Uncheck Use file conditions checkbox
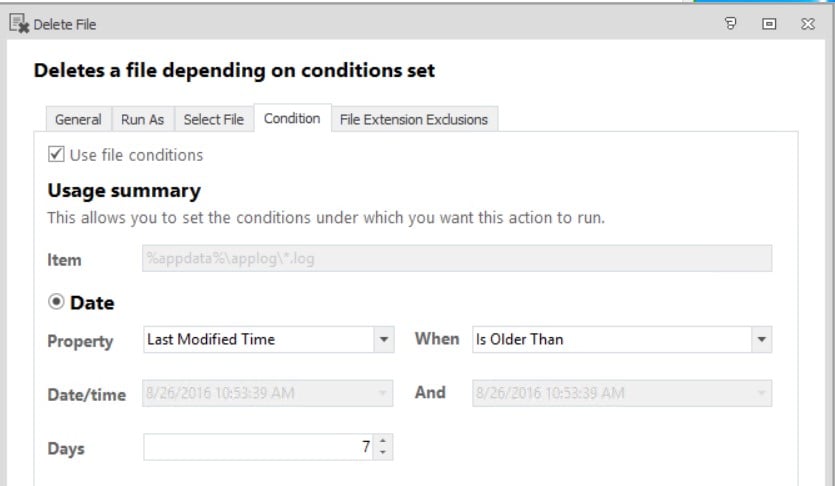This screenshot has width=835, height=486. (x=56, y=154)
